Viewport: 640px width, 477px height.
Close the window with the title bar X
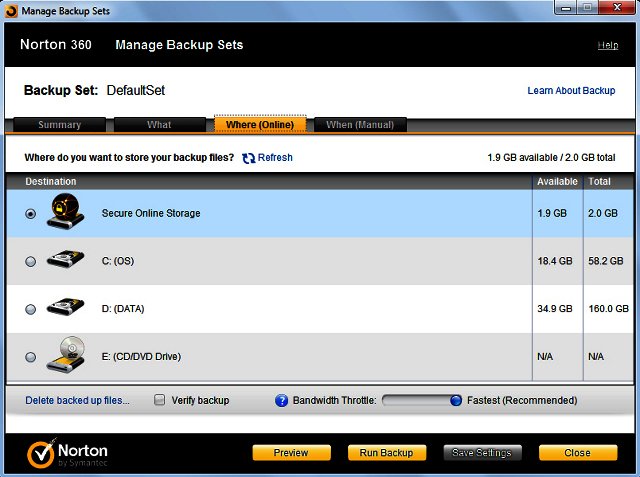[x=617, y=7]
